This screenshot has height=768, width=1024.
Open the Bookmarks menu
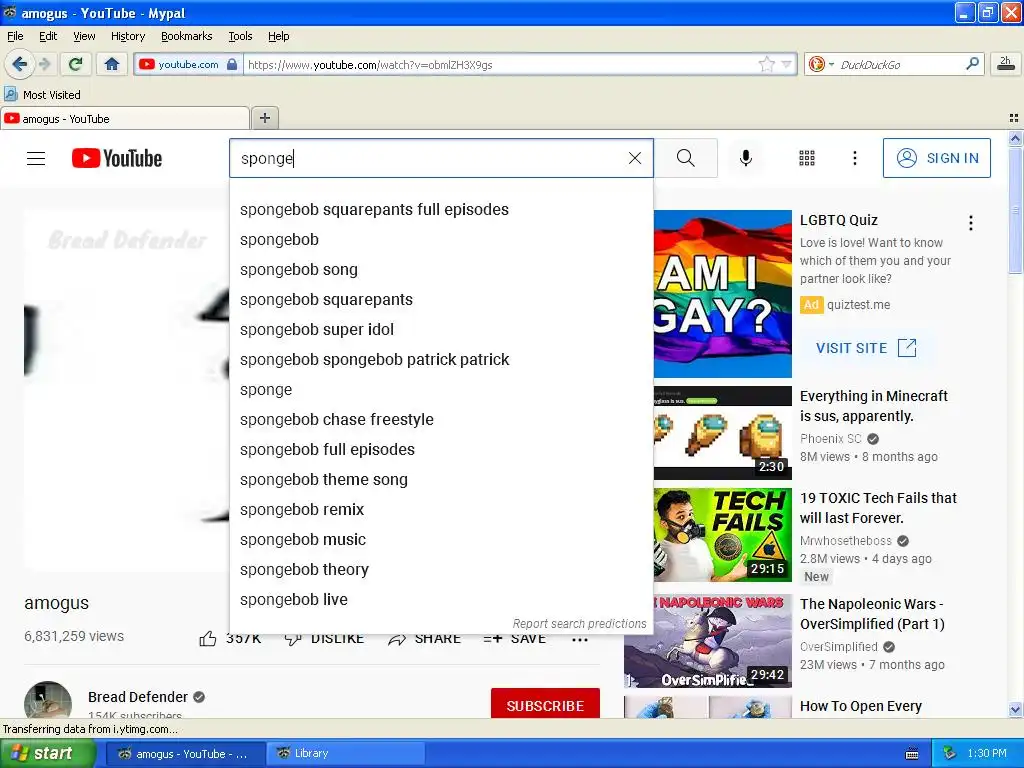coord(186,36)
